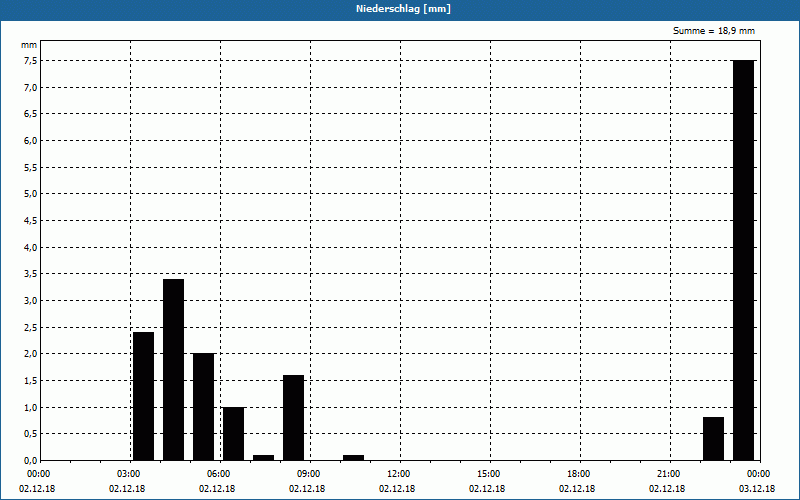Screen dimensions: 800x500
Task: Click the tiny bar after 10:00
Action: click(354, 458)
